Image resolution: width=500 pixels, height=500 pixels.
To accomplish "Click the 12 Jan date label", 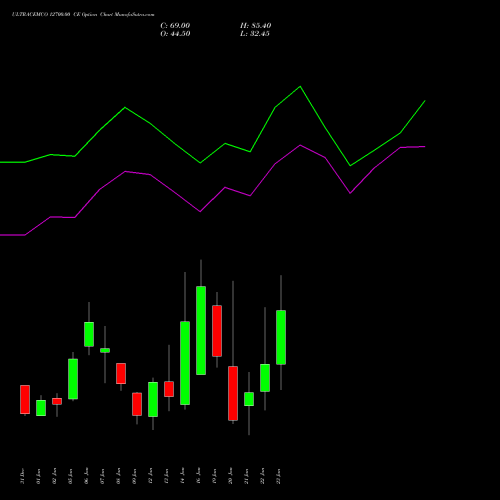I will click(x=150, y=476).
